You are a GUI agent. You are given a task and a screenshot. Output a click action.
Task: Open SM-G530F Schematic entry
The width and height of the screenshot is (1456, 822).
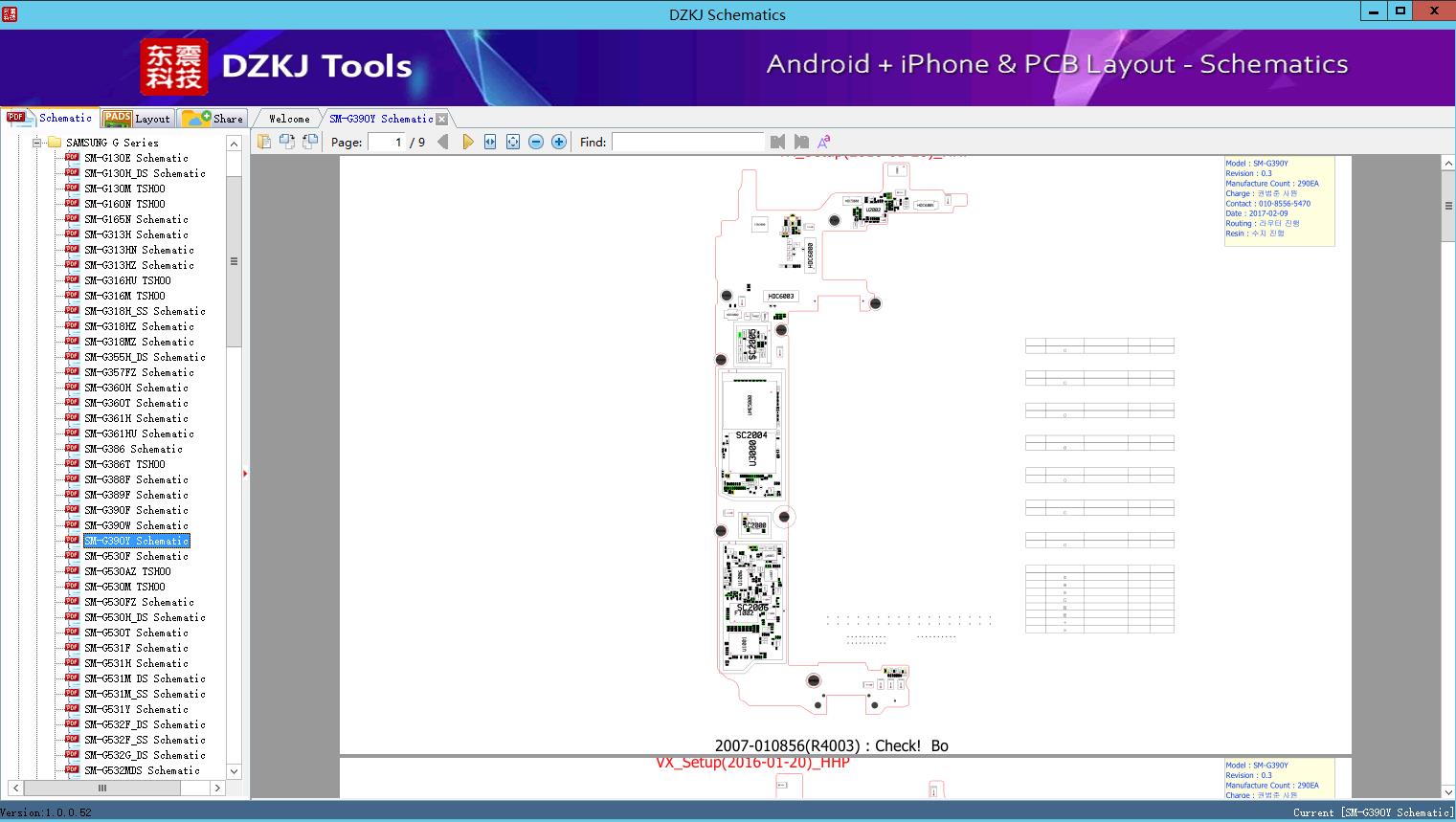[x=136, y=556]
